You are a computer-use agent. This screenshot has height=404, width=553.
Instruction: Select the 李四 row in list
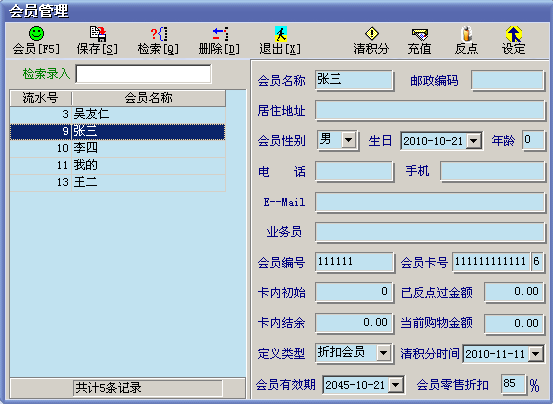click(x=117, y=148)
